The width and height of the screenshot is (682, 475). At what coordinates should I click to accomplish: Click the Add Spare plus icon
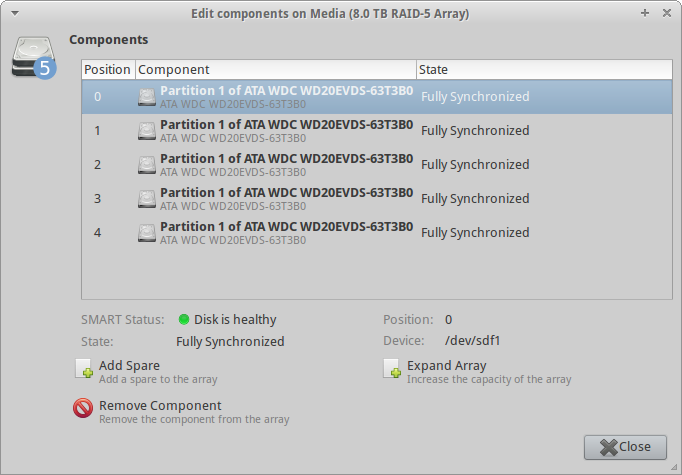click(x=84, y=368)
